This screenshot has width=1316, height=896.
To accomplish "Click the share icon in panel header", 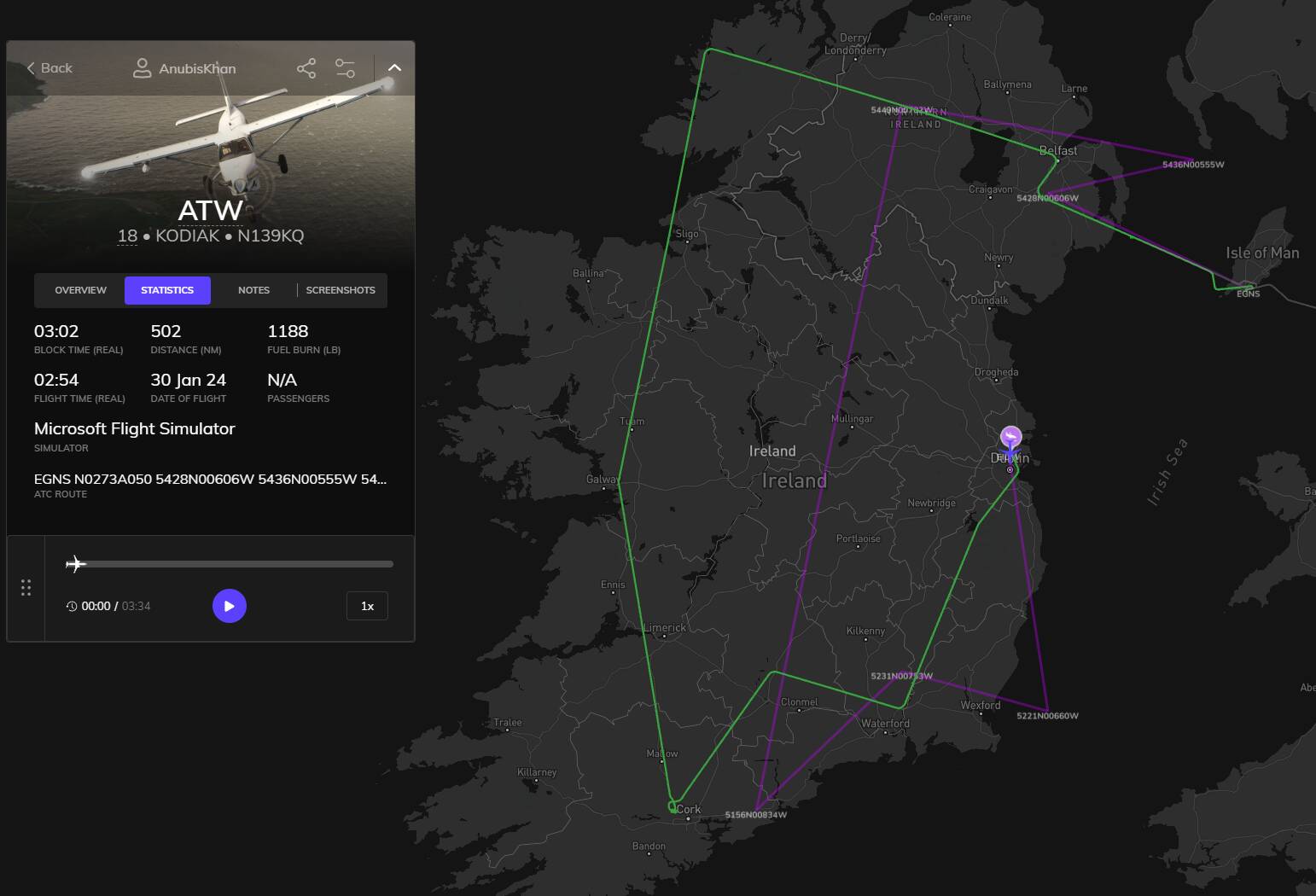I will click(x=306, y=68).
